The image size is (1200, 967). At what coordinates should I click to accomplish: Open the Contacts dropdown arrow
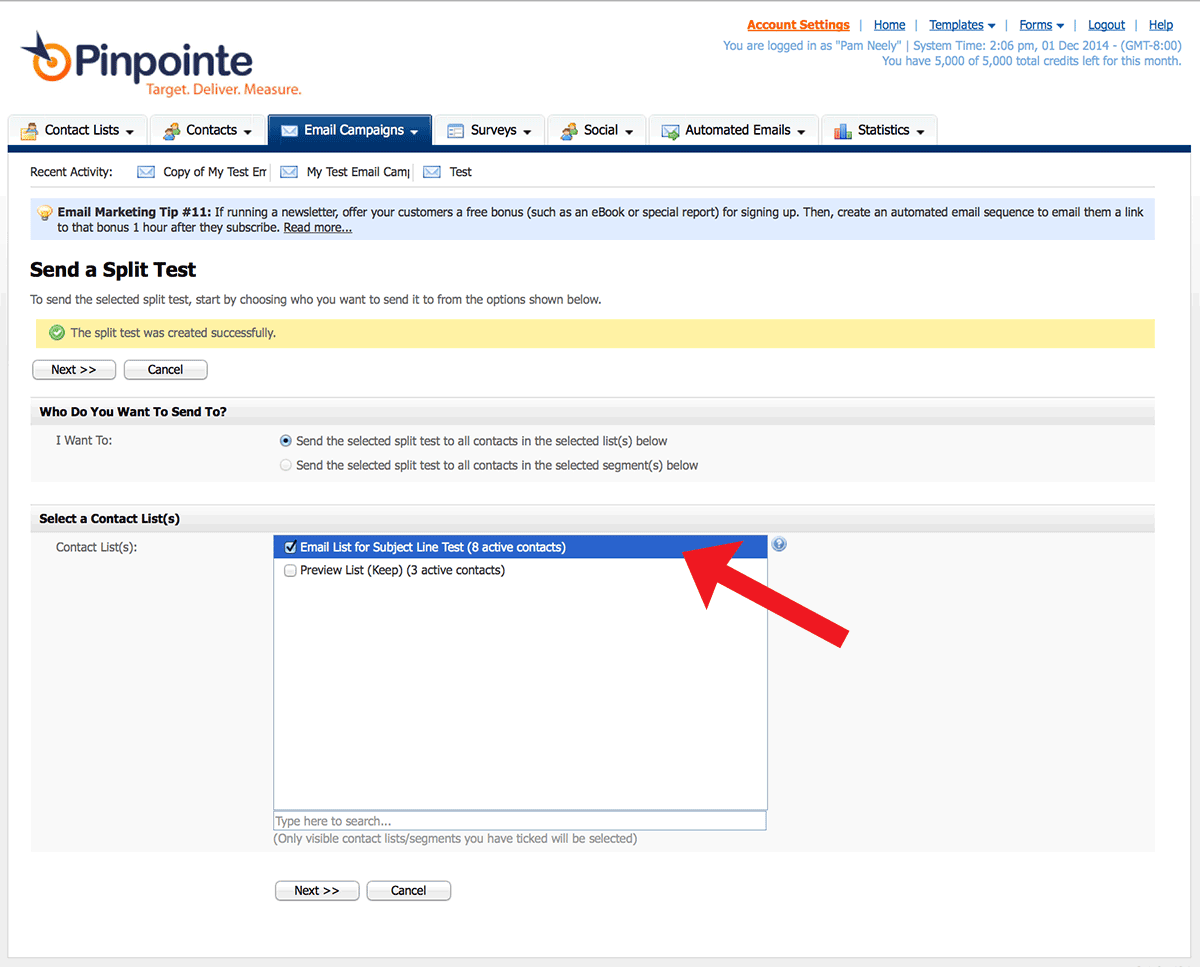click(247, 132)
